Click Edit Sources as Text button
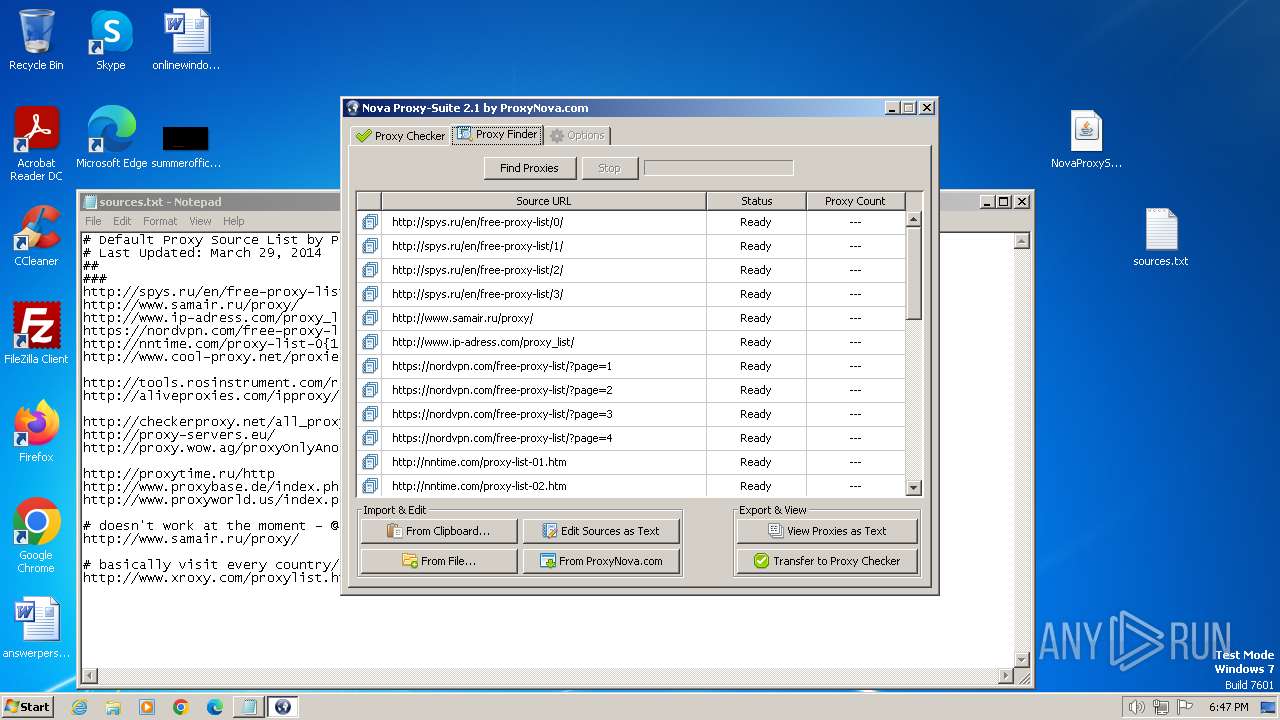Viewport: 1280px width, 720px height. click(601, 531)
